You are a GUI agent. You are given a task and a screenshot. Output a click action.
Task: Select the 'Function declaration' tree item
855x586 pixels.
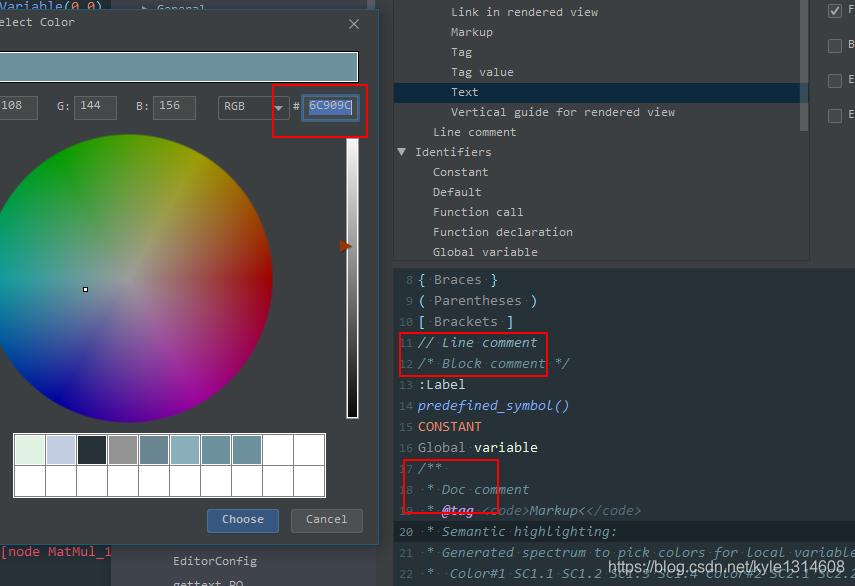coord(503,232)
